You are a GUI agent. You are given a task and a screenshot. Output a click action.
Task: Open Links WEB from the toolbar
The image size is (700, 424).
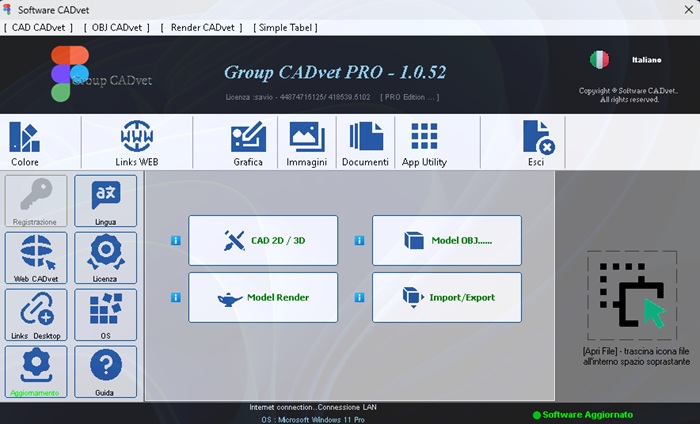click(x=137, y=143)
